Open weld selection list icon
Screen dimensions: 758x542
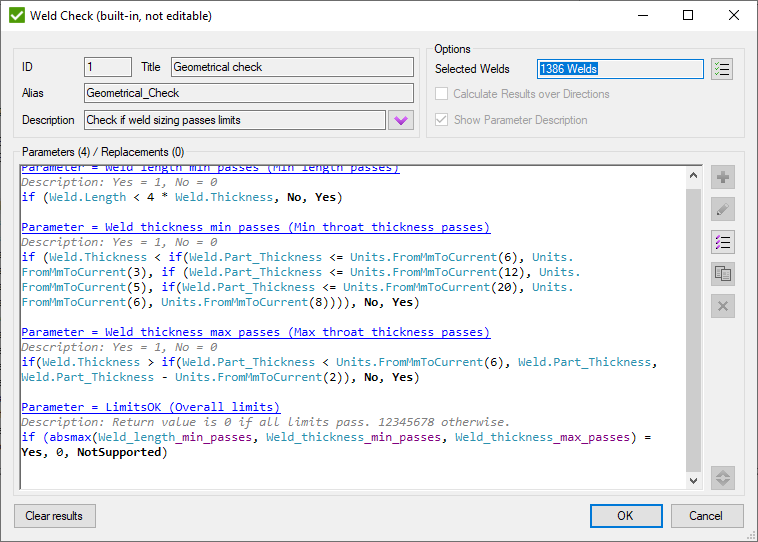(x=722, y=69)
